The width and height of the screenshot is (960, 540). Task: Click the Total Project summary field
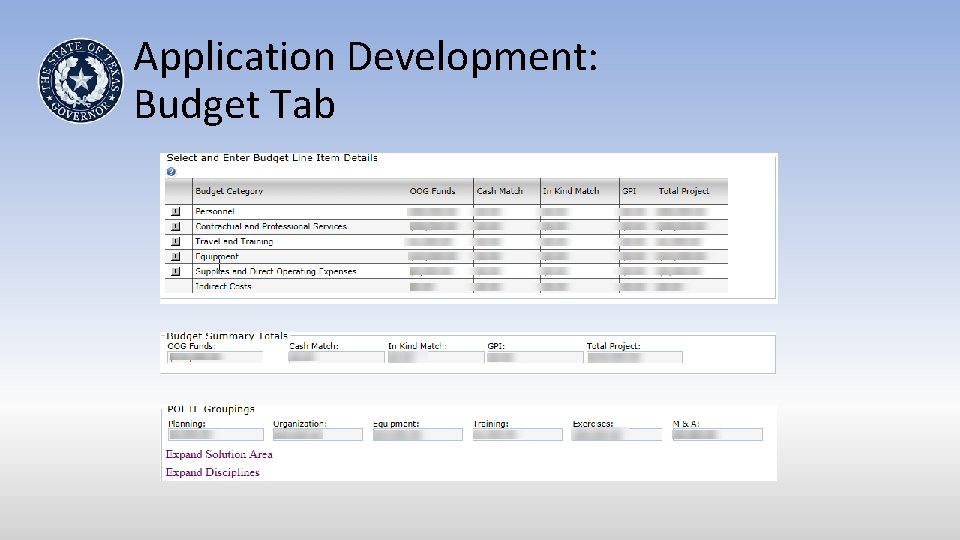pos(634,358)
